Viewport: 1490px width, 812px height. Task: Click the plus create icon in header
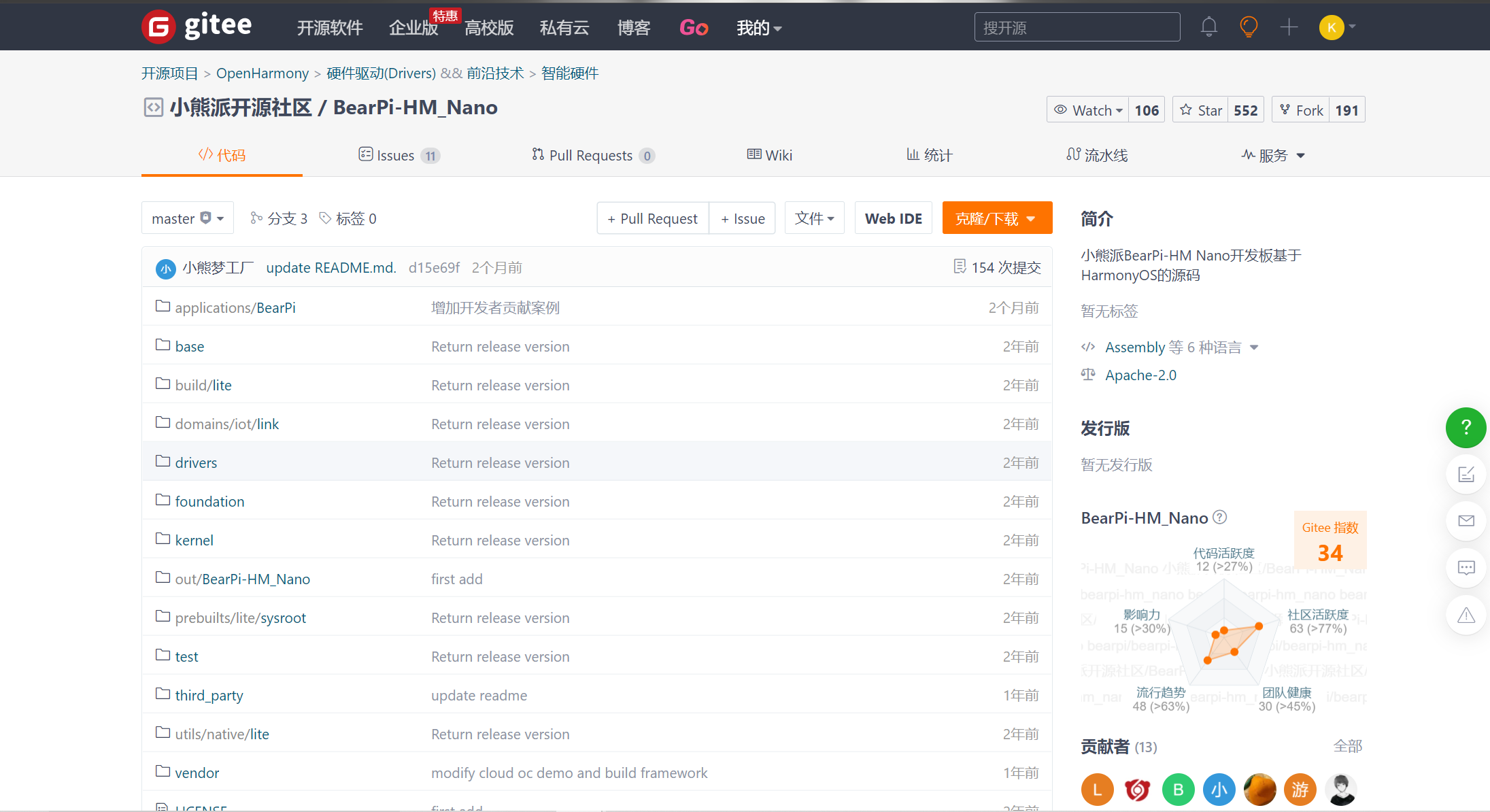click(1289, 27)
